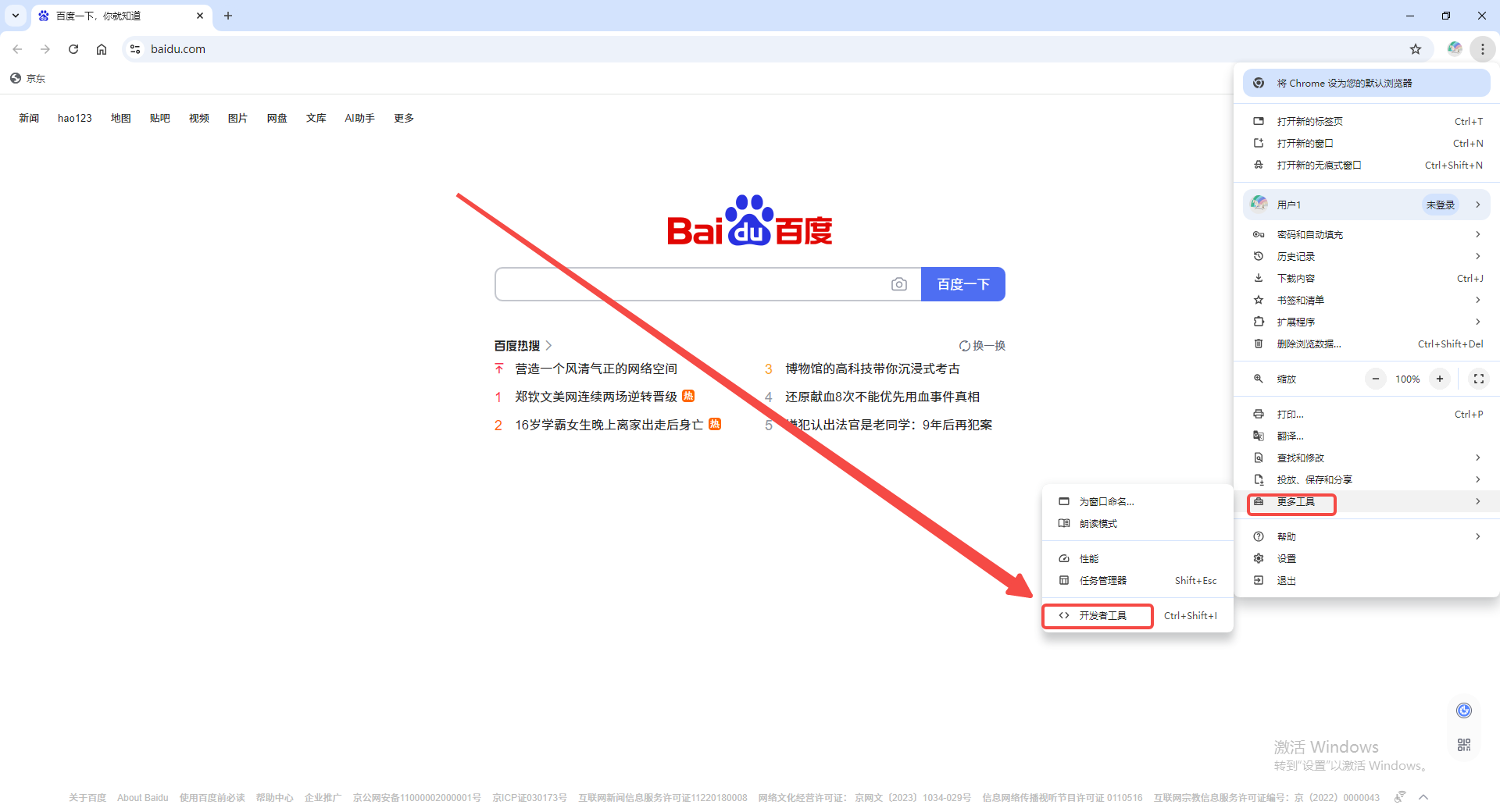Collapse footer with the up chevron
The width and height of the screenshot is (1500, 812).
(1423, 797)
